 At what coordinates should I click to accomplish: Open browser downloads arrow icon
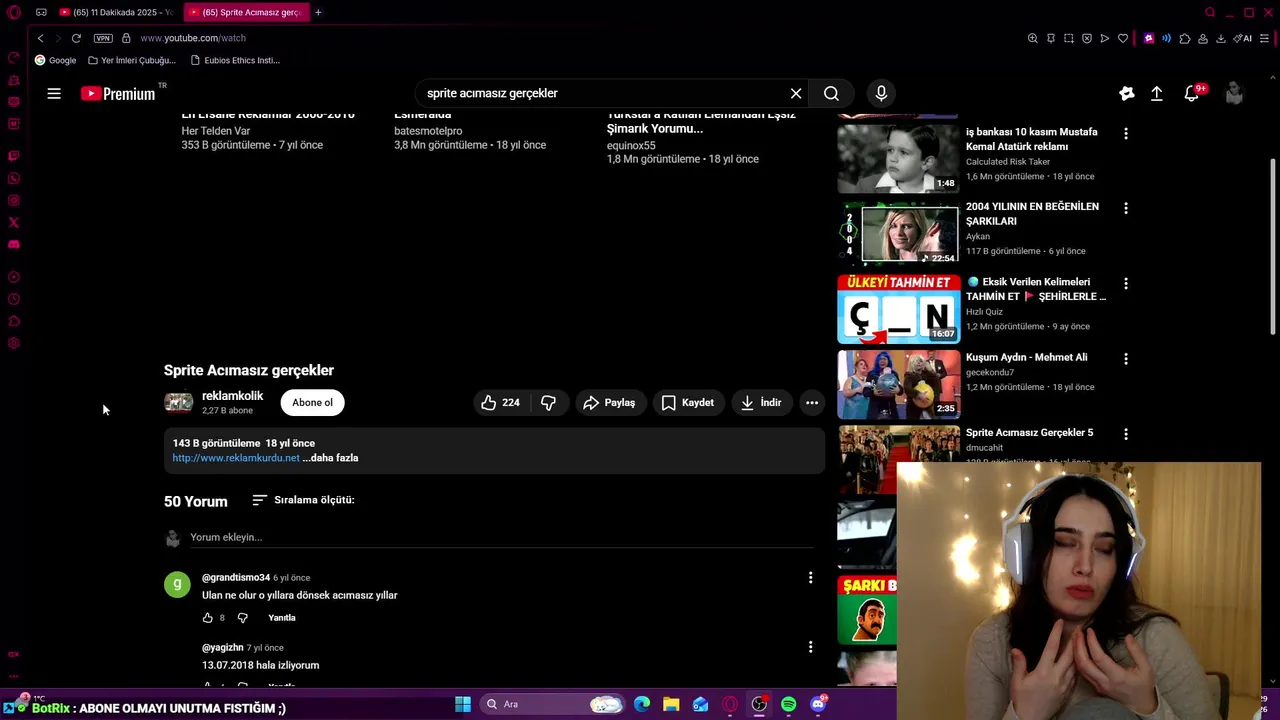[x=1221, y=38]
